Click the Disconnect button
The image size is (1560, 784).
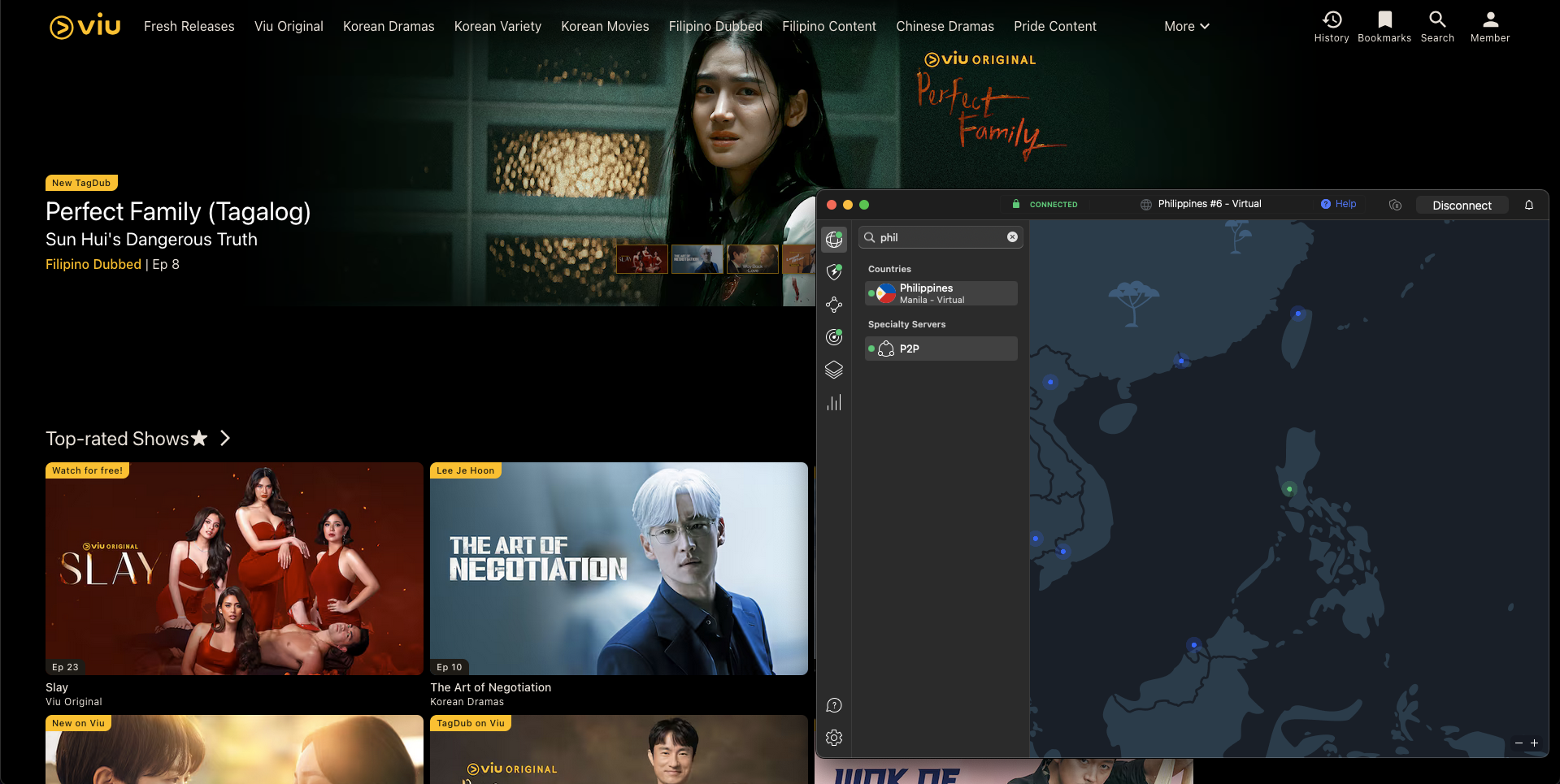point(1462,206)
